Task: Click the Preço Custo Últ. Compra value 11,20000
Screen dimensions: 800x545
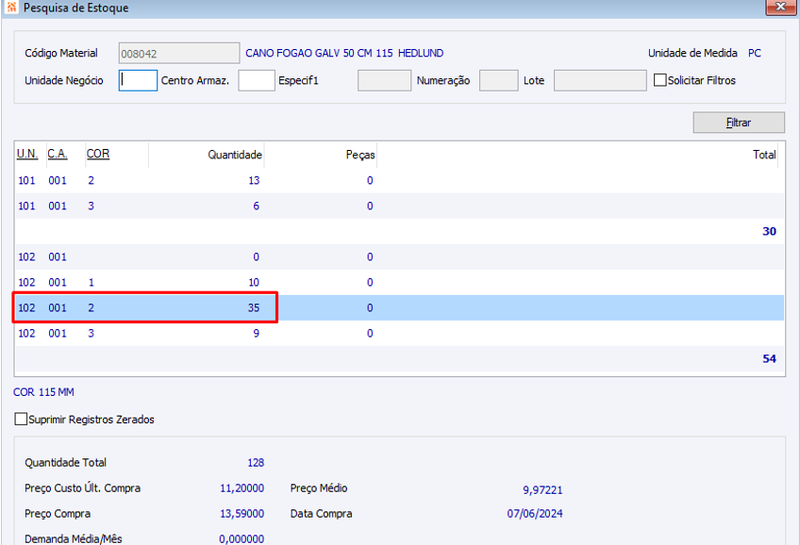Action: (x=242, y=488)
